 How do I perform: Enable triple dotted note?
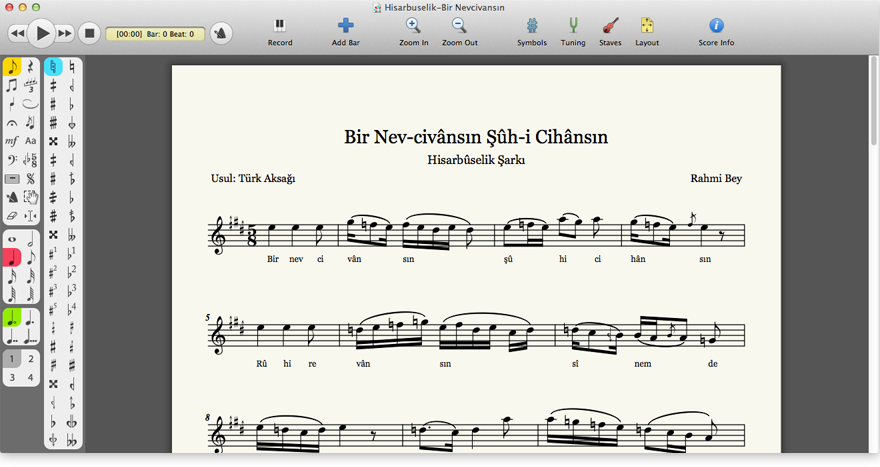[x=30, y=336]
